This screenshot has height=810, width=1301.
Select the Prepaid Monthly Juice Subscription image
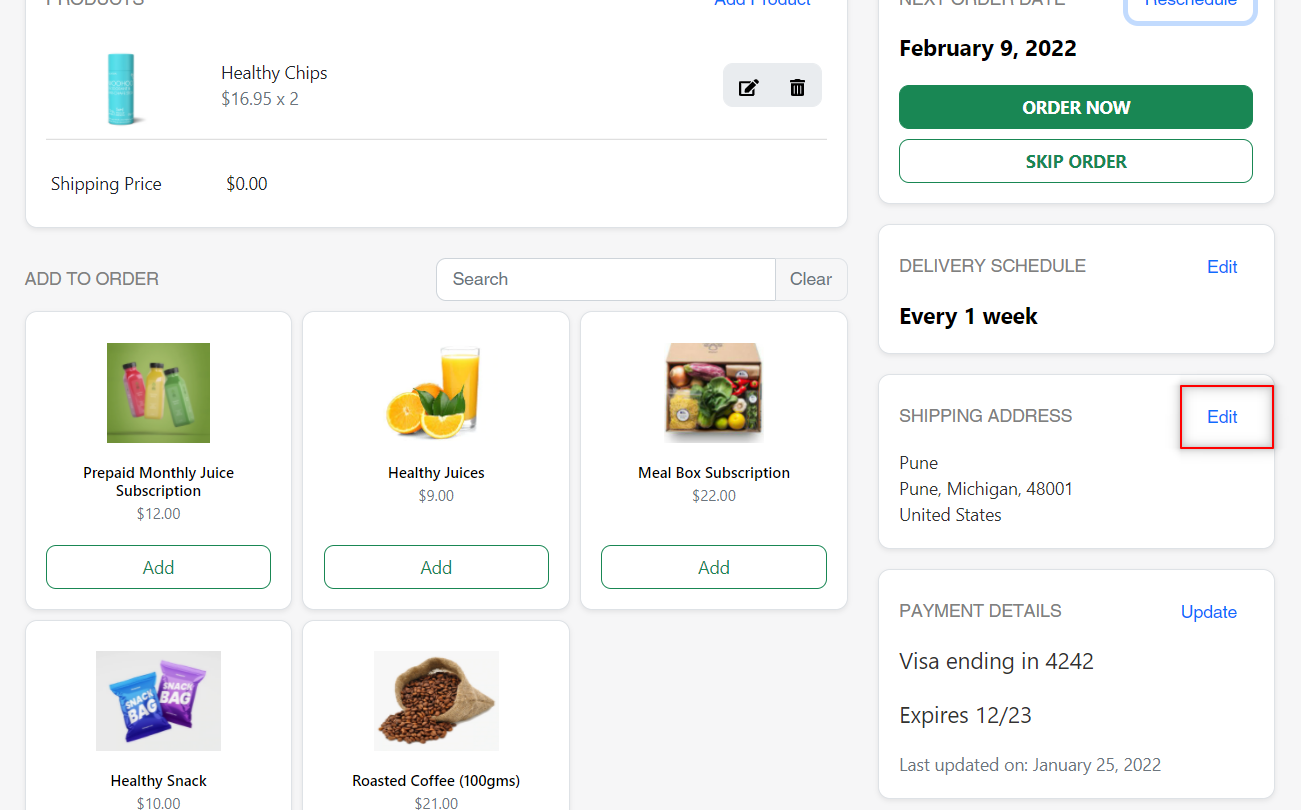(158, 393)
